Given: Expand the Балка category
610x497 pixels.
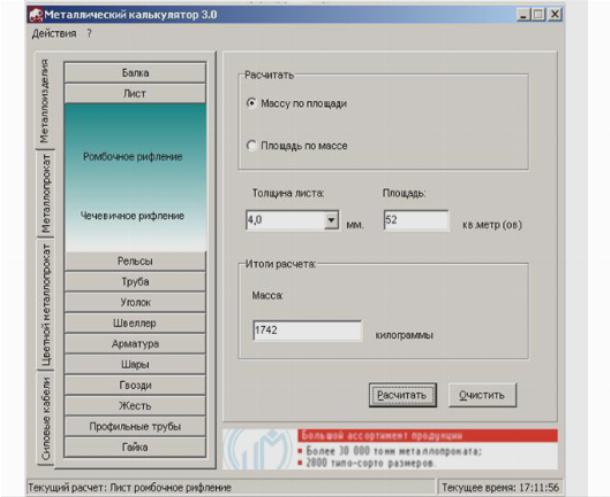Looking at the screenshot, I should click(135, 73).
